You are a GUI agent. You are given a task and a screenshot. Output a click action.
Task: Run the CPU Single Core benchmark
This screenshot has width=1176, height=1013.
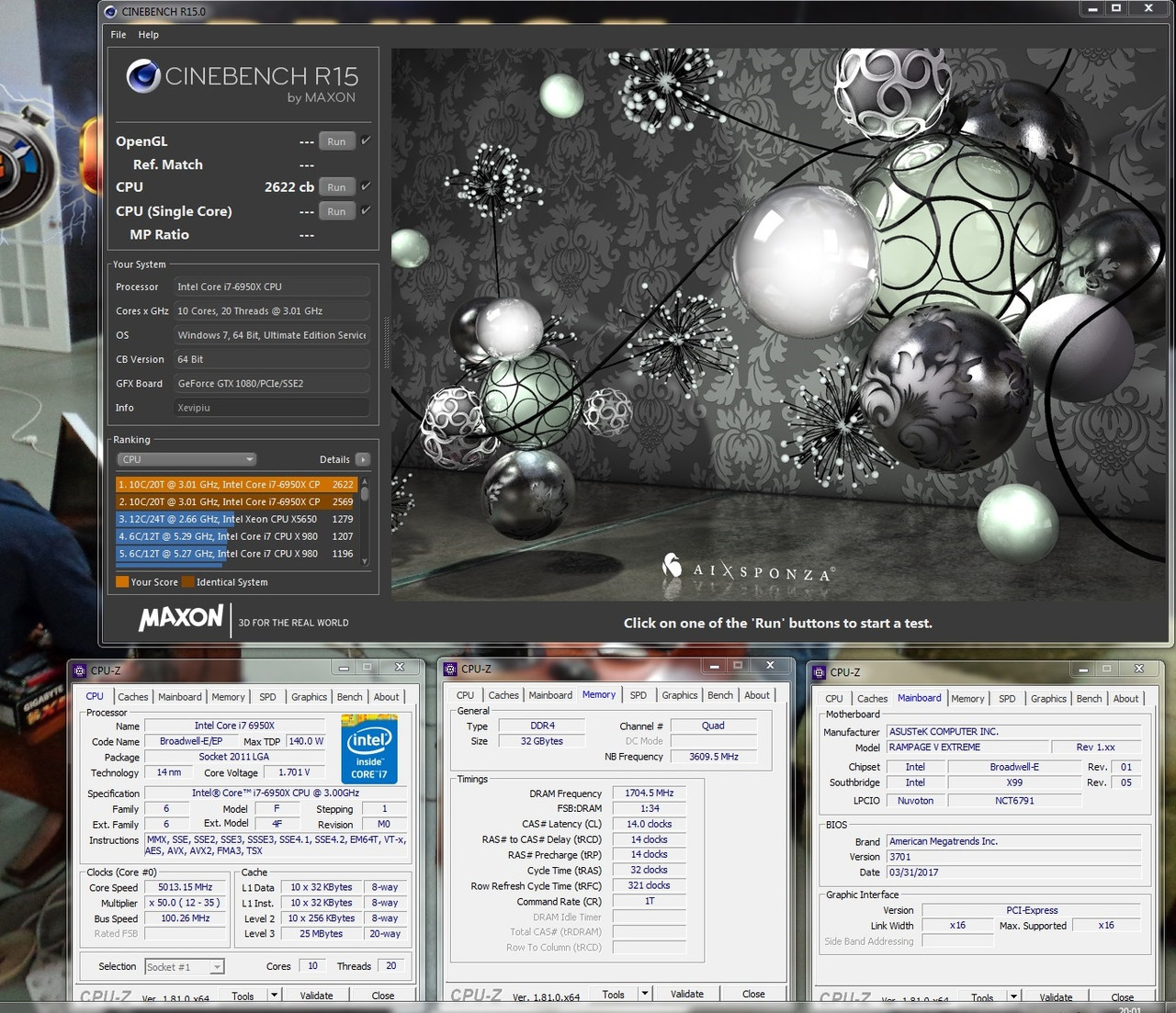pyautogui.click(x=336, y=211)
